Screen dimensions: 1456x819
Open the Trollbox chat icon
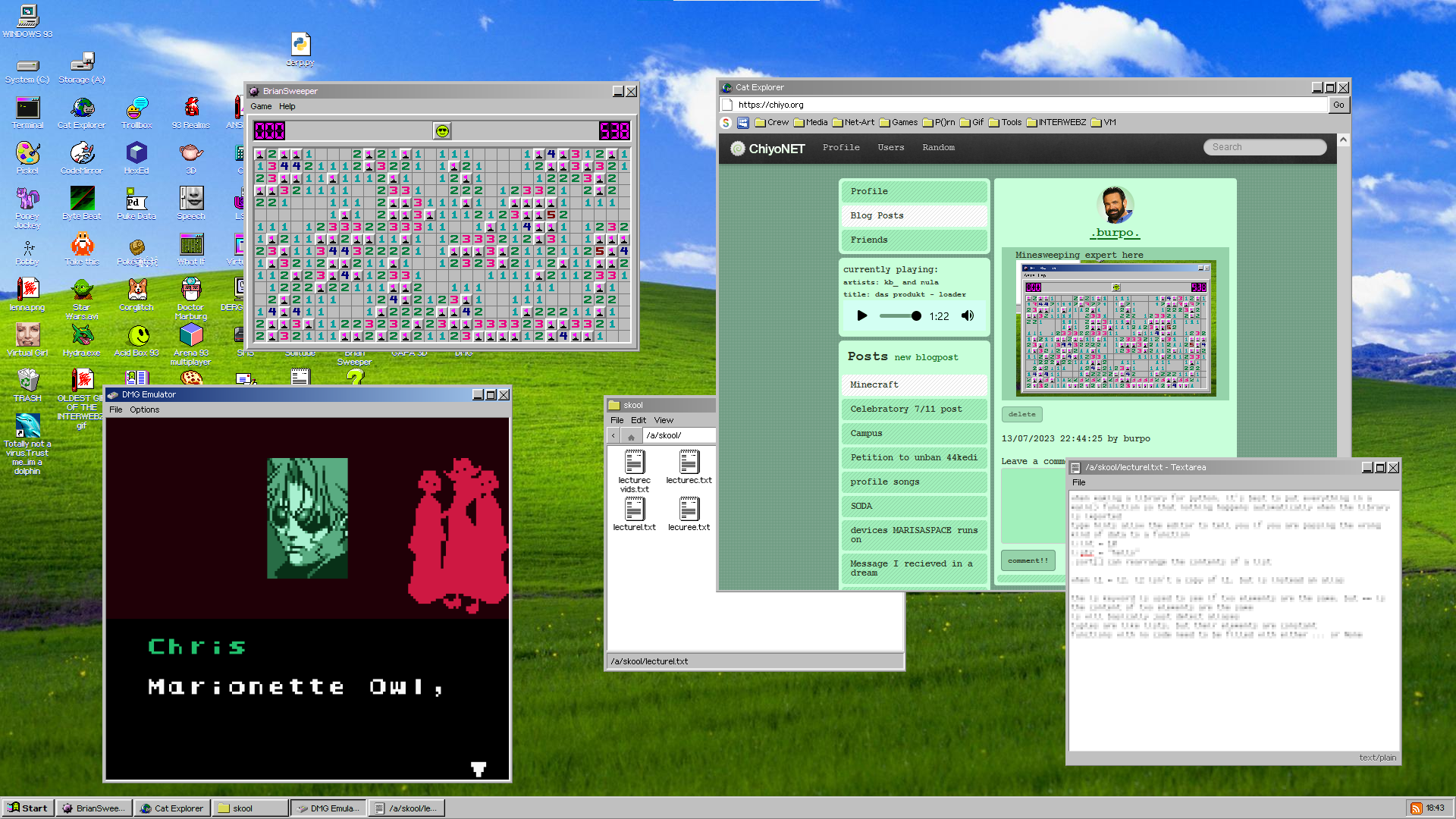click(136, 114)
